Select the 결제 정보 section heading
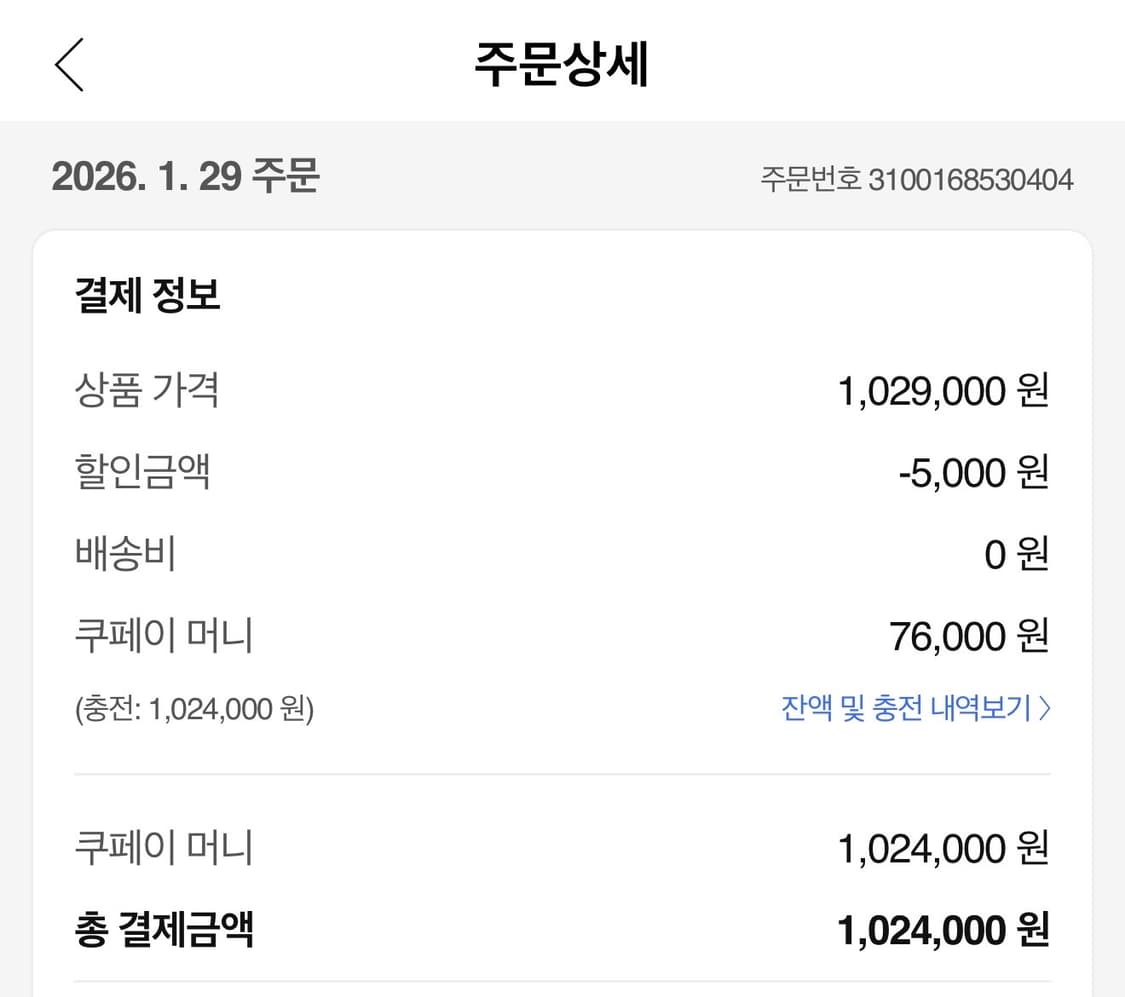This screenshot has height=997, width=1125. (148, 295)
